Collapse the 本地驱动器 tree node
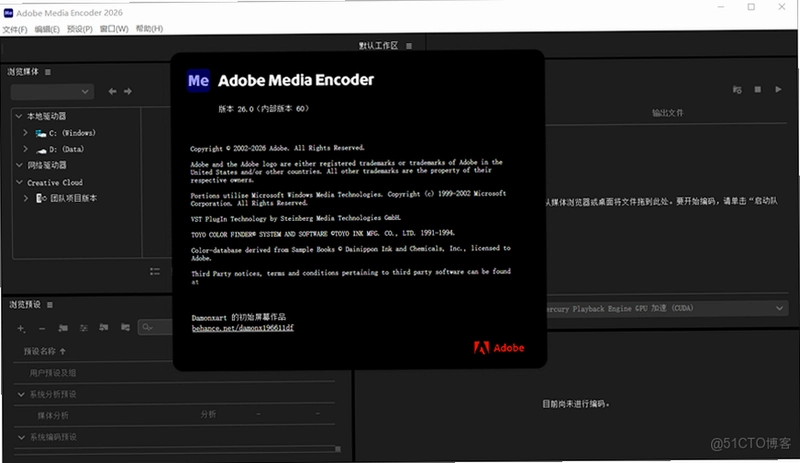800x463 pixels. 19,116
